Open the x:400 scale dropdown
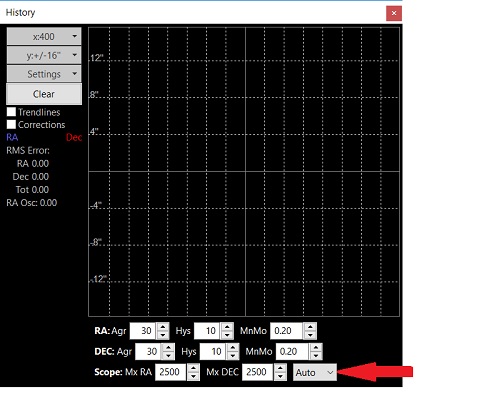 click(x=44, y=36)
